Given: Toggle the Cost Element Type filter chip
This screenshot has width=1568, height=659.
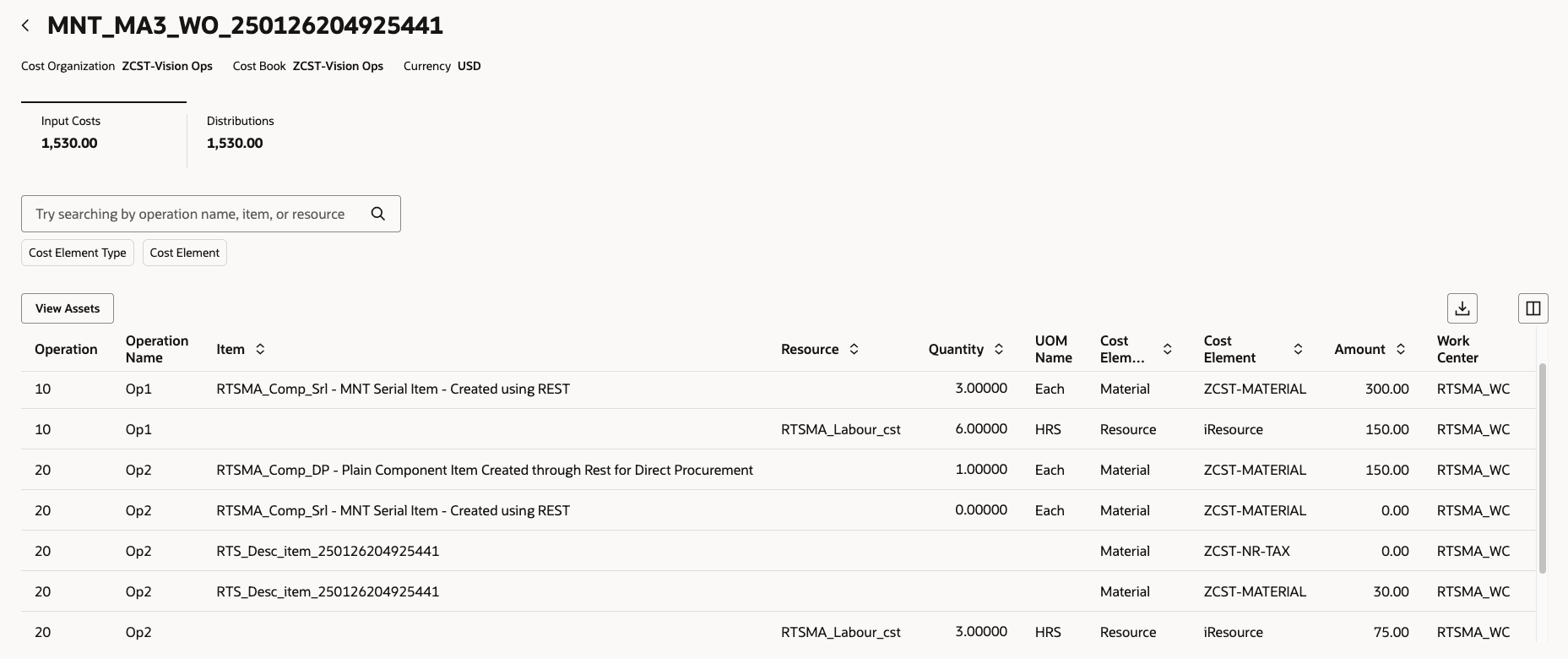Looking at the screenshot, I should pos(77,252).
